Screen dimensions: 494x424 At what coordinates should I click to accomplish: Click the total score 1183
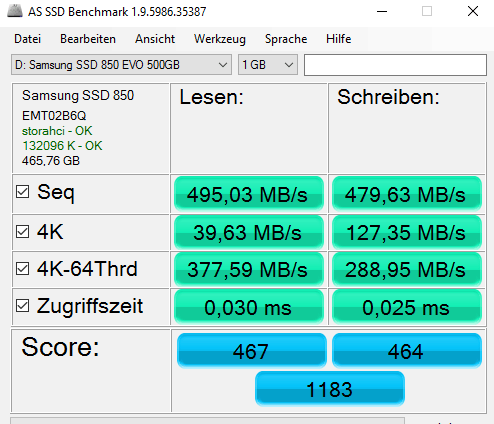[x=330, y=388]
